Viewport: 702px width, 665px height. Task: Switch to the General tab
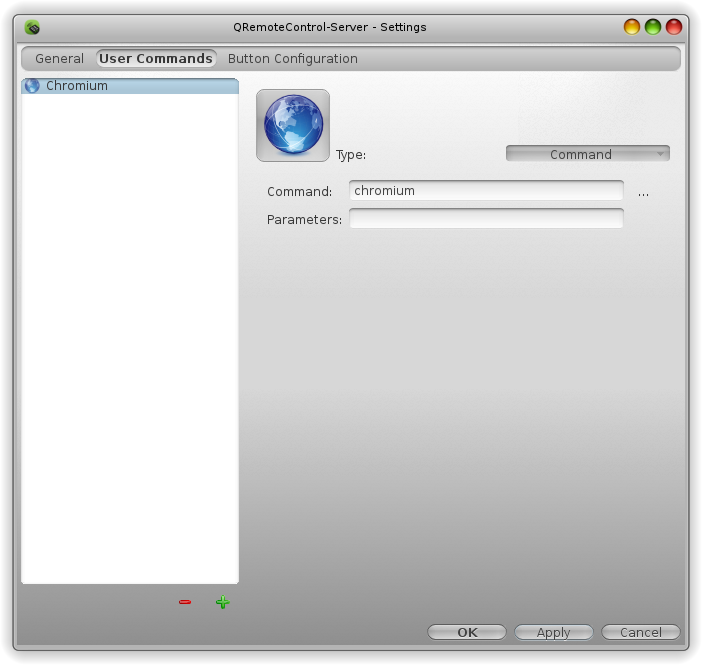pyautogui.click(x=60, y=59)
